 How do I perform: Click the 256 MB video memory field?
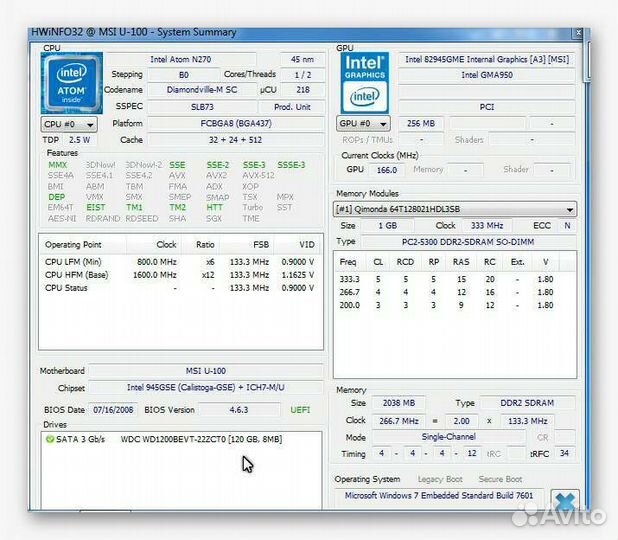point(421,124)
